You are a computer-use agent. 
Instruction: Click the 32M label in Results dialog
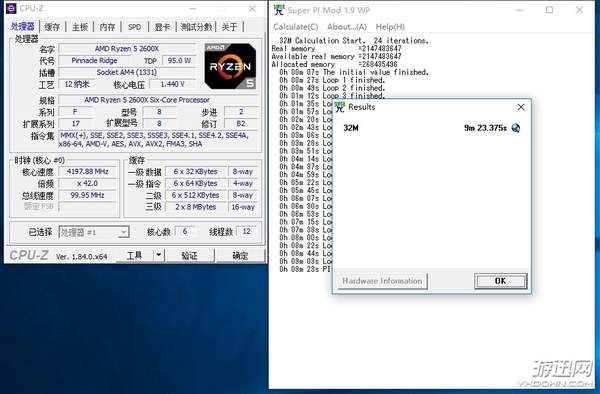point(351,128)
